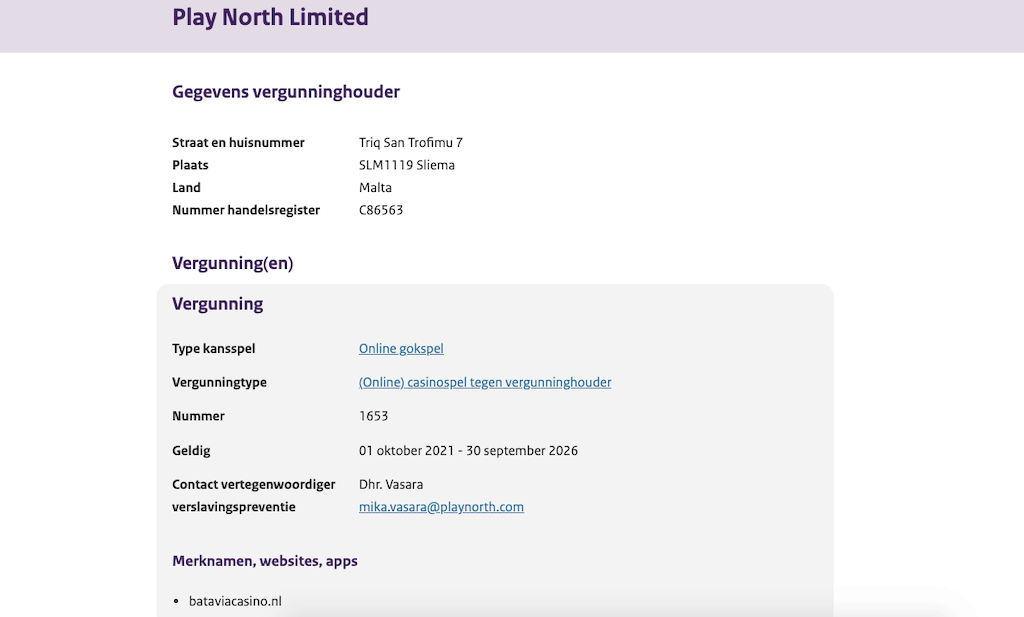Click the verslavingspreventie label

234,507
